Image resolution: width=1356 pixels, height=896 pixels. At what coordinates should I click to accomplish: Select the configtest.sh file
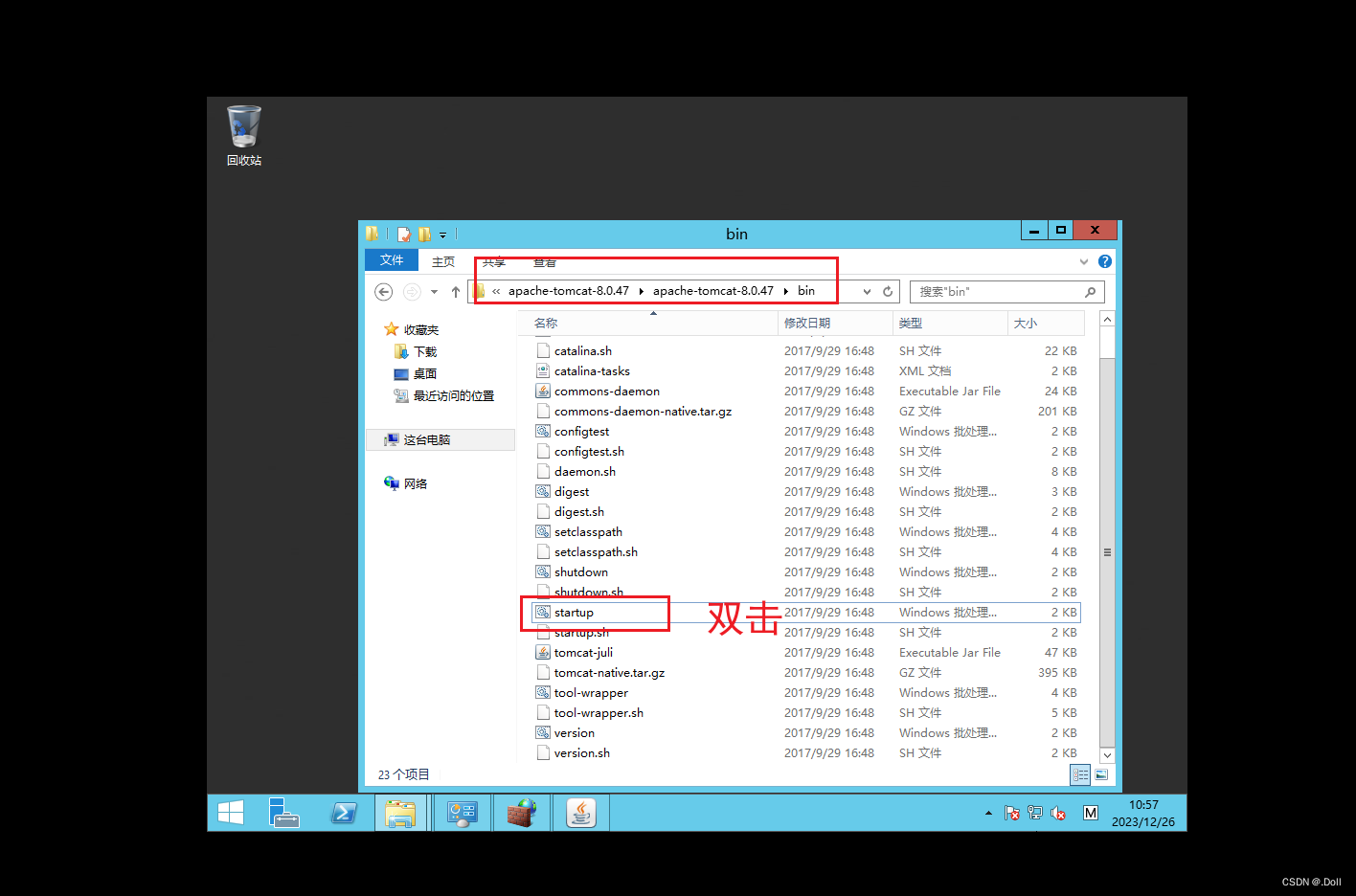click(x=589, y=452)
